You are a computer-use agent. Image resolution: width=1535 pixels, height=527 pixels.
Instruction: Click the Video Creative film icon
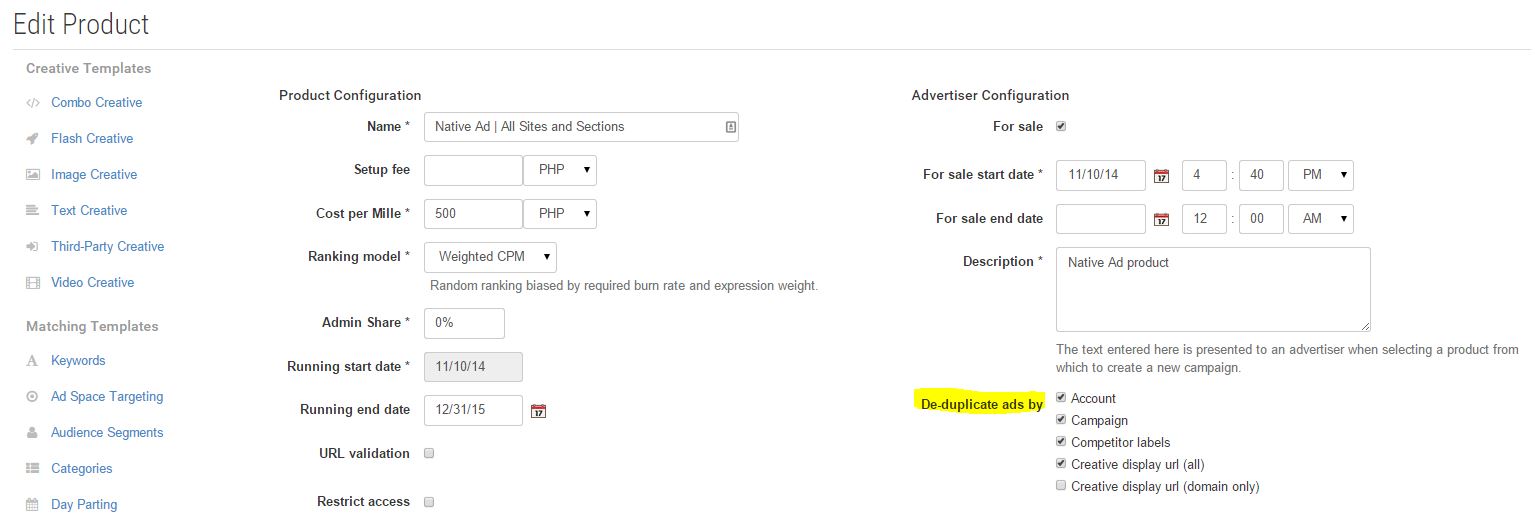click(33, 282)
